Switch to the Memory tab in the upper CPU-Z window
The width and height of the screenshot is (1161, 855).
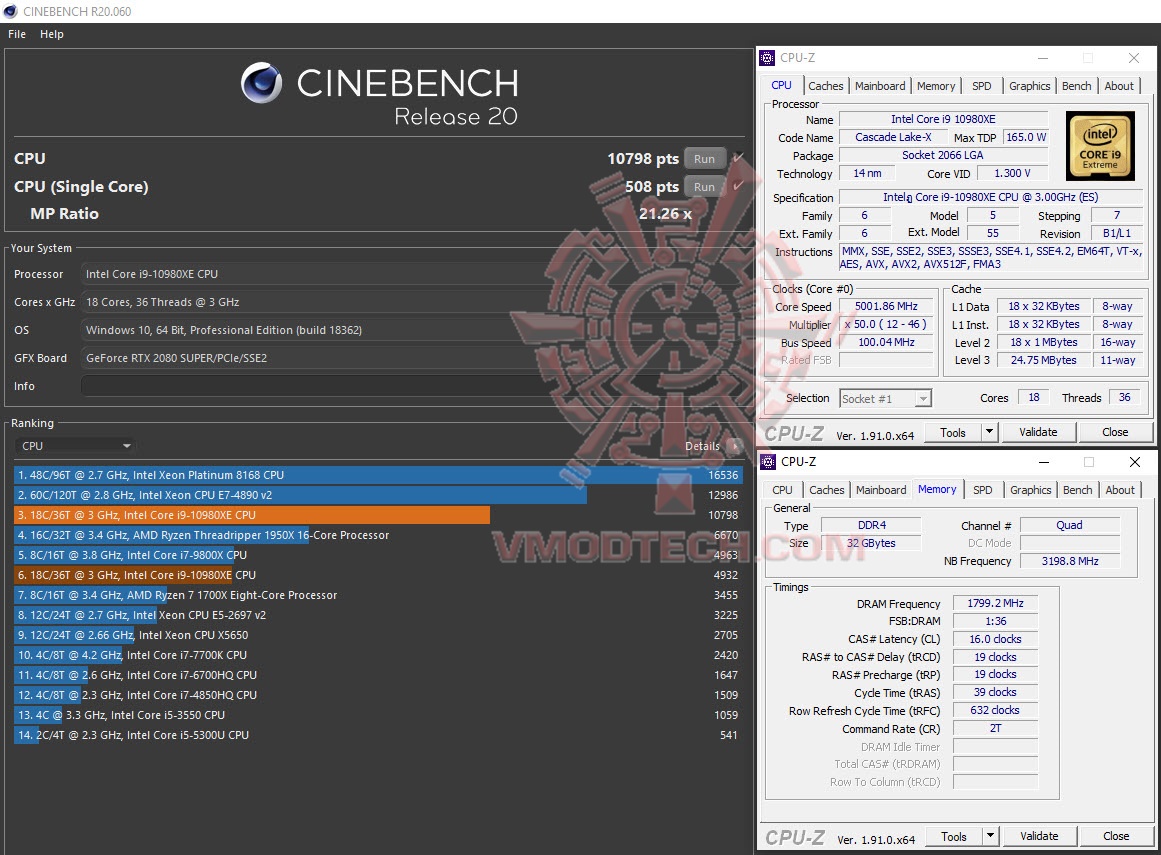point(936,86)
